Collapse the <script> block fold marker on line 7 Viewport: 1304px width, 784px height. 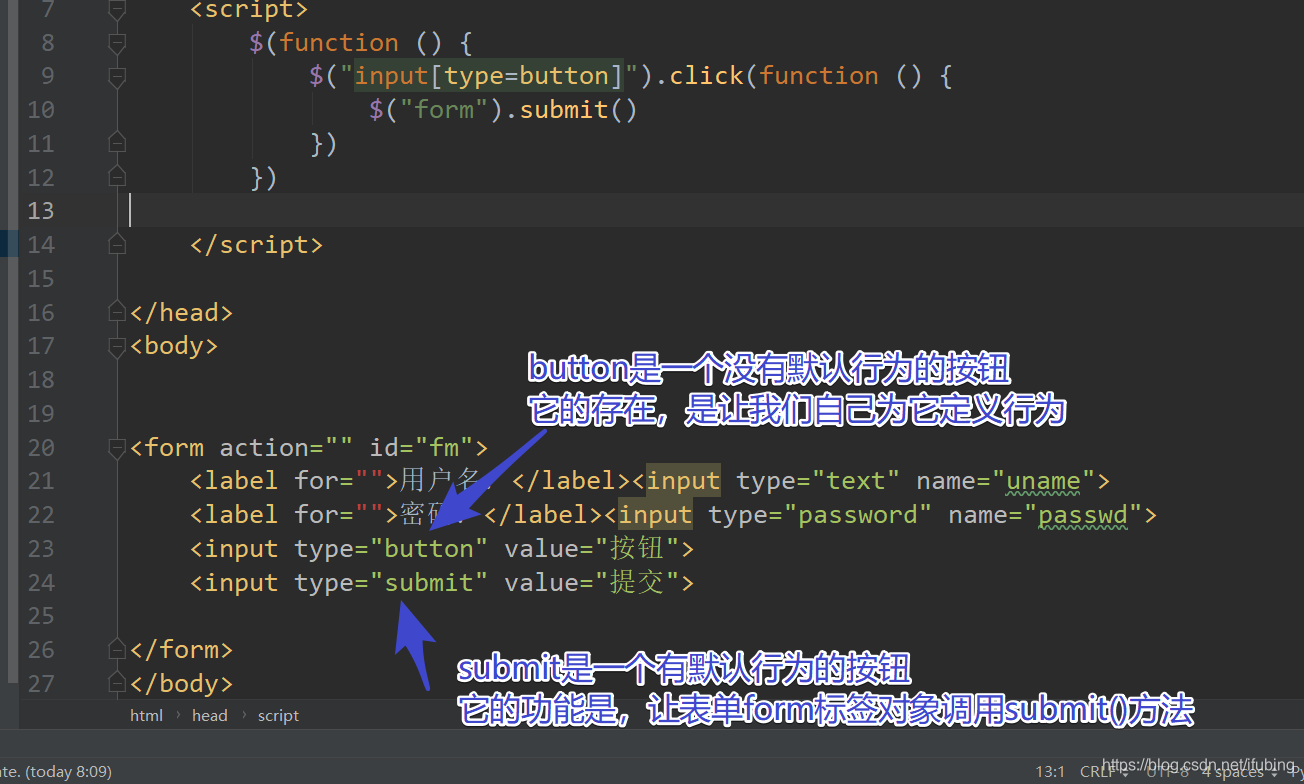[117, 10]
